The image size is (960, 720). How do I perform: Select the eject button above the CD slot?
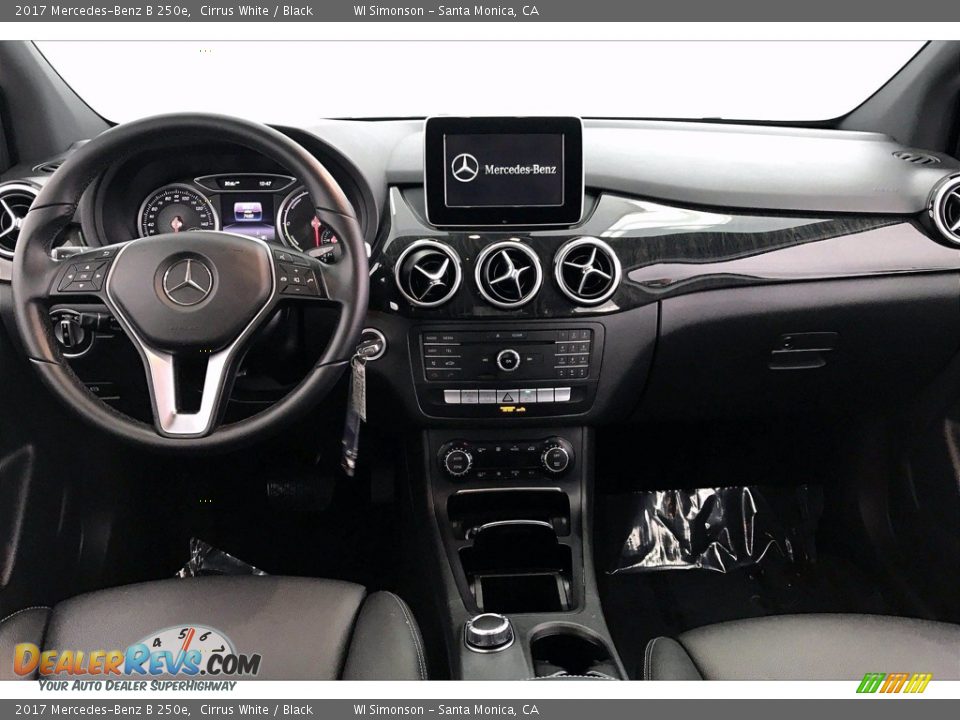pyautogui.click(x=498, y=334)
